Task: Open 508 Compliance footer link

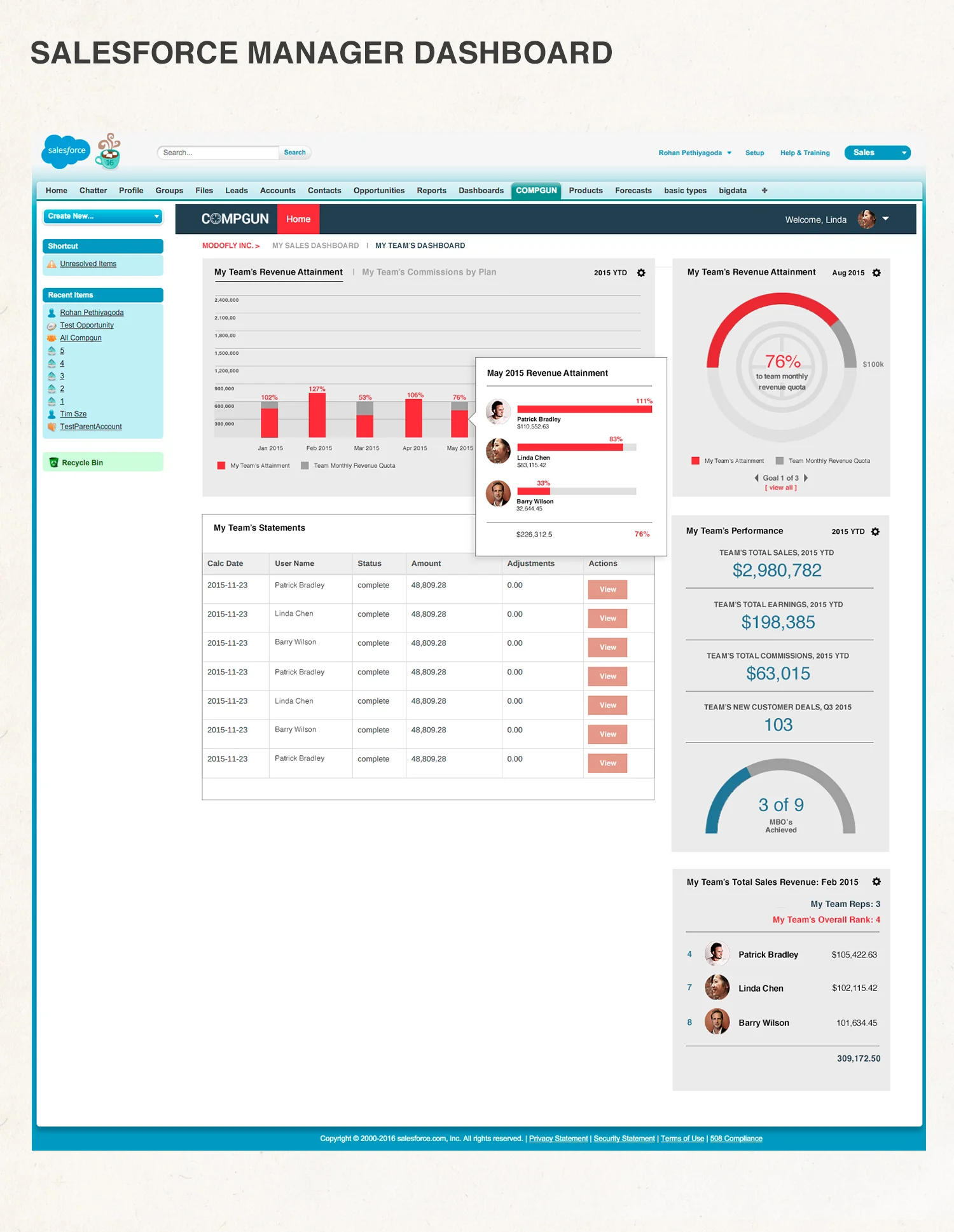Action: point(736,1139)
